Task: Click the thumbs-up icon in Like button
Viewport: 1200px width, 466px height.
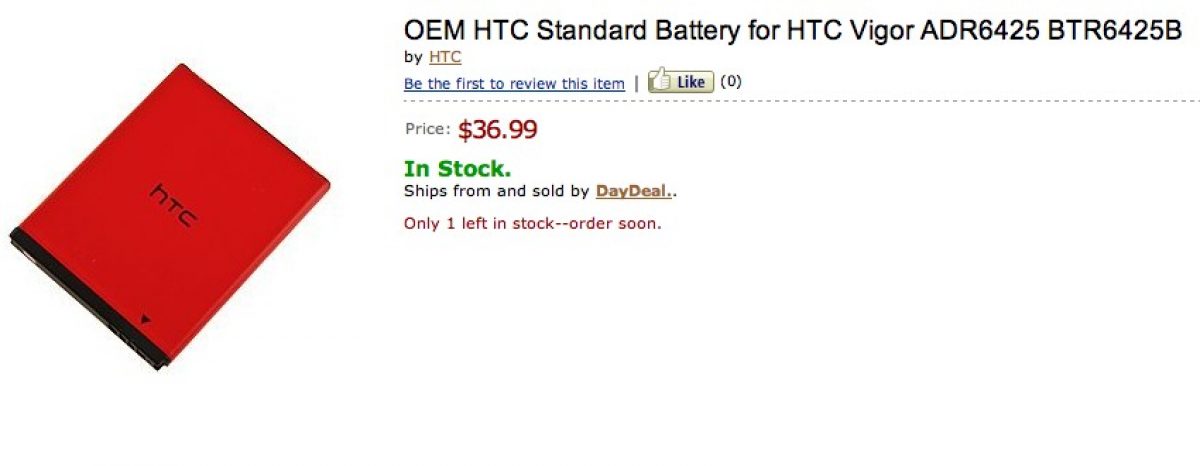Action: 661,81
